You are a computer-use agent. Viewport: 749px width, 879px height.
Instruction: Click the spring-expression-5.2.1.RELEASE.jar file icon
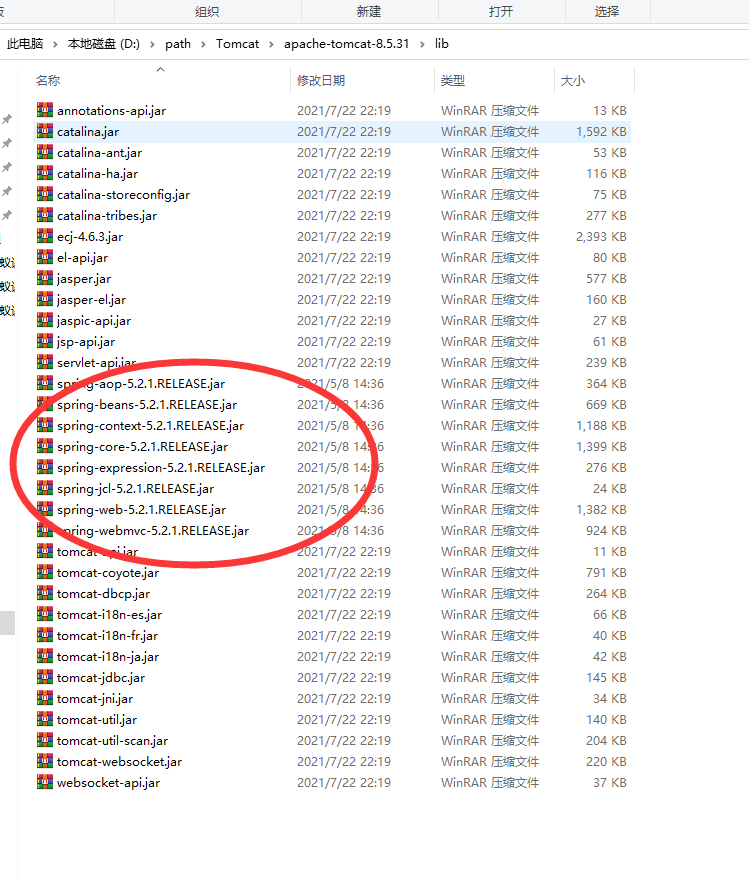click(45, 467)
